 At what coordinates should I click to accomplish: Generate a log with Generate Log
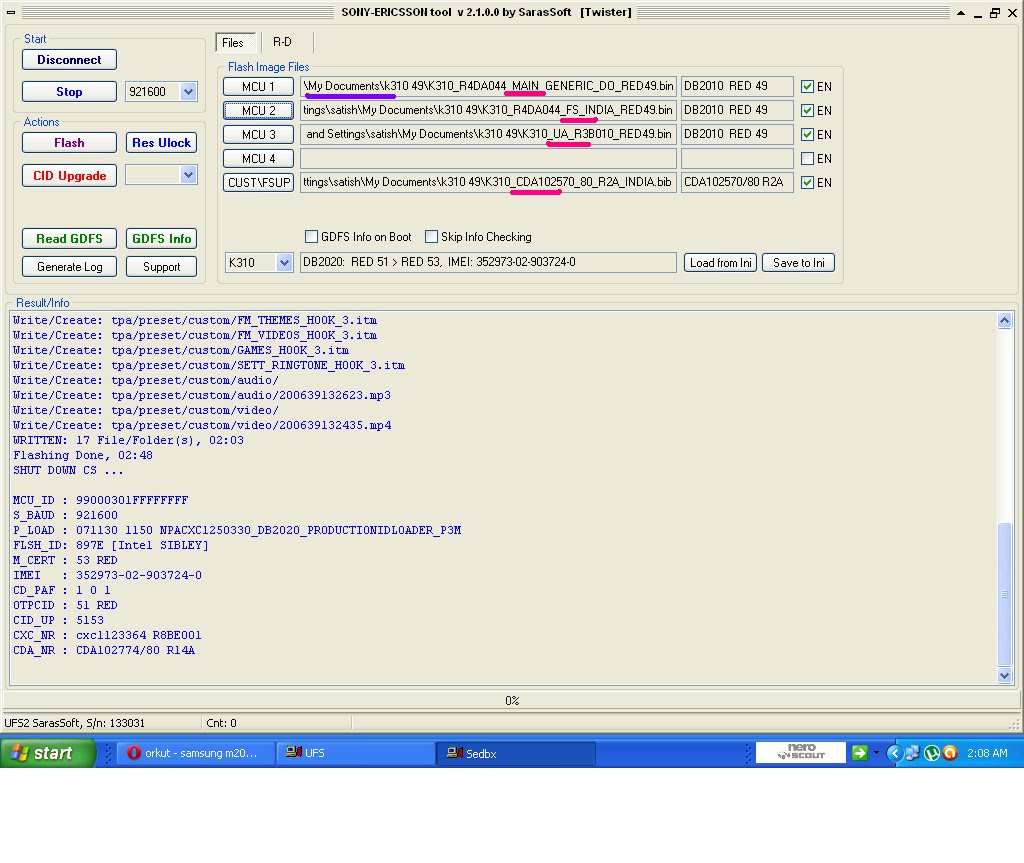coord(68,266)
